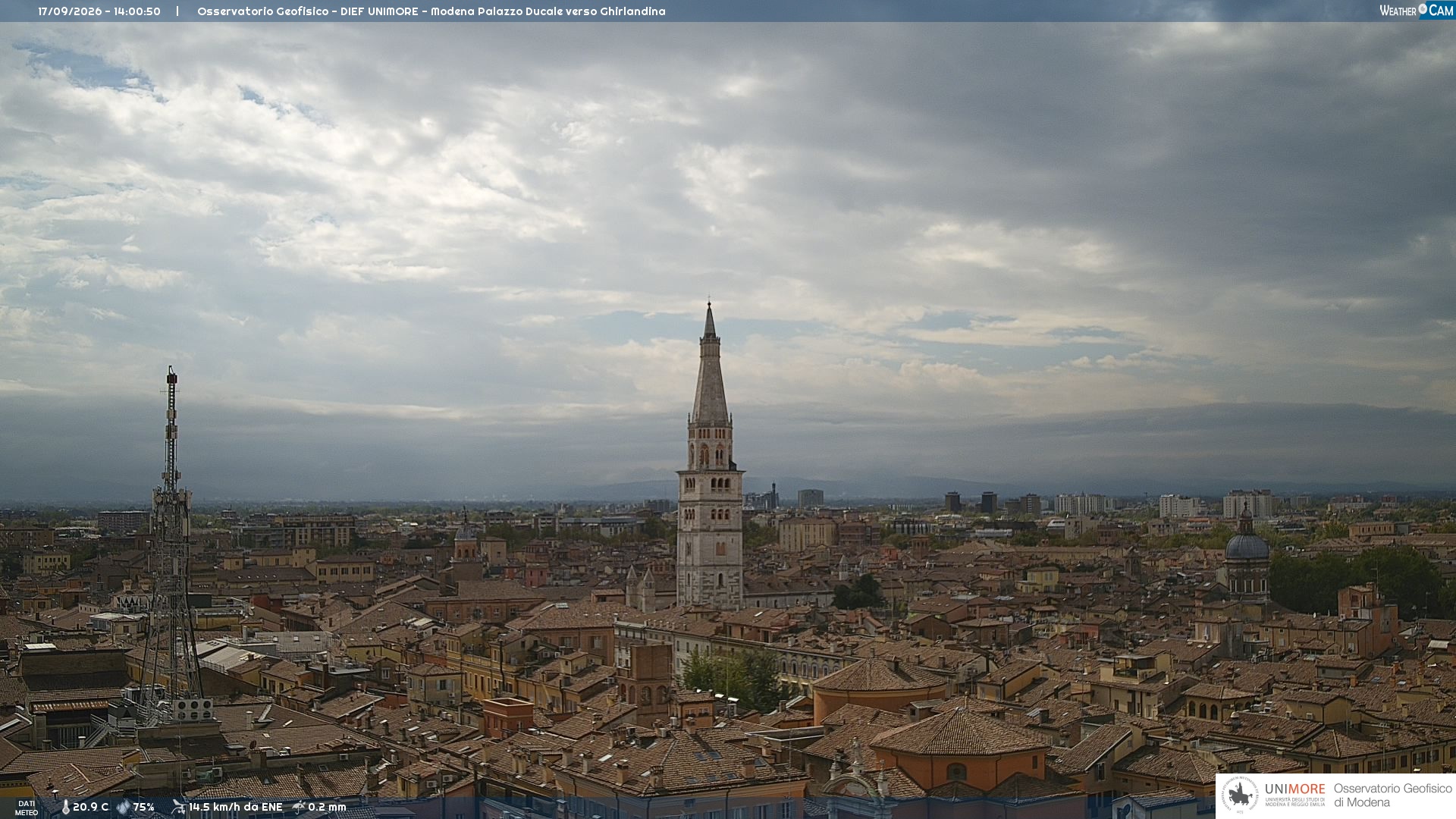Image resolution: width=1456 pixels, height=819 pixels.
Task: Click the Ghirlandina tower spire
Action: [x=710, y=364]
